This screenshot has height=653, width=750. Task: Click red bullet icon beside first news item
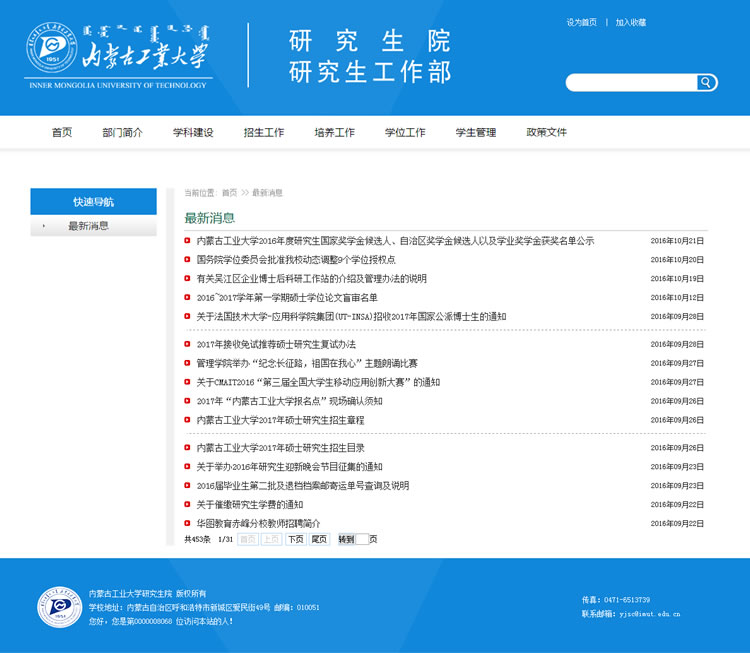pyautogui.click(x=187, y=241)
